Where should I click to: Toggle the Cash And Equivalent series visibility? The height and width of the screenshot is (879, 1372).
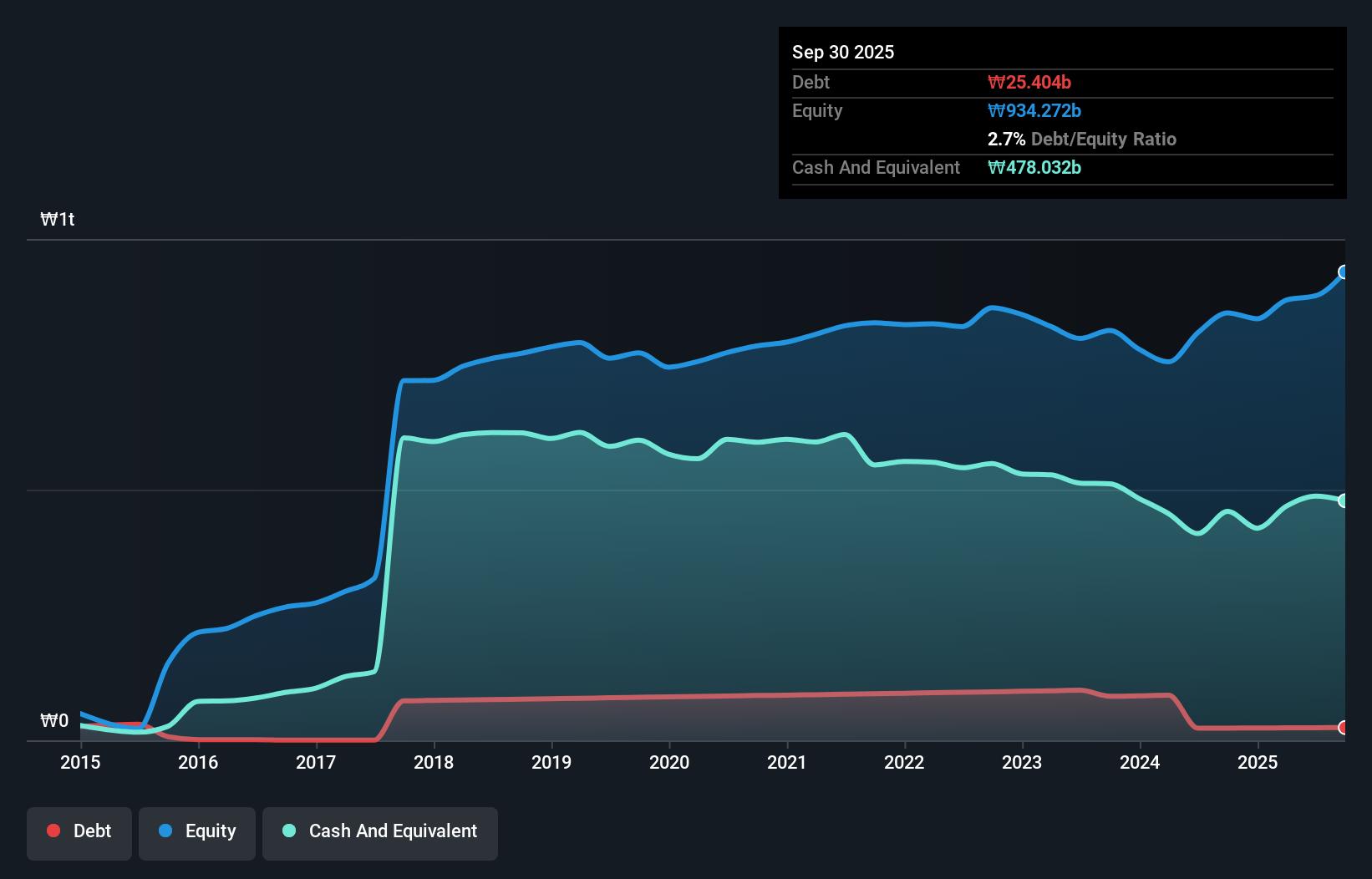click(379, 831)
